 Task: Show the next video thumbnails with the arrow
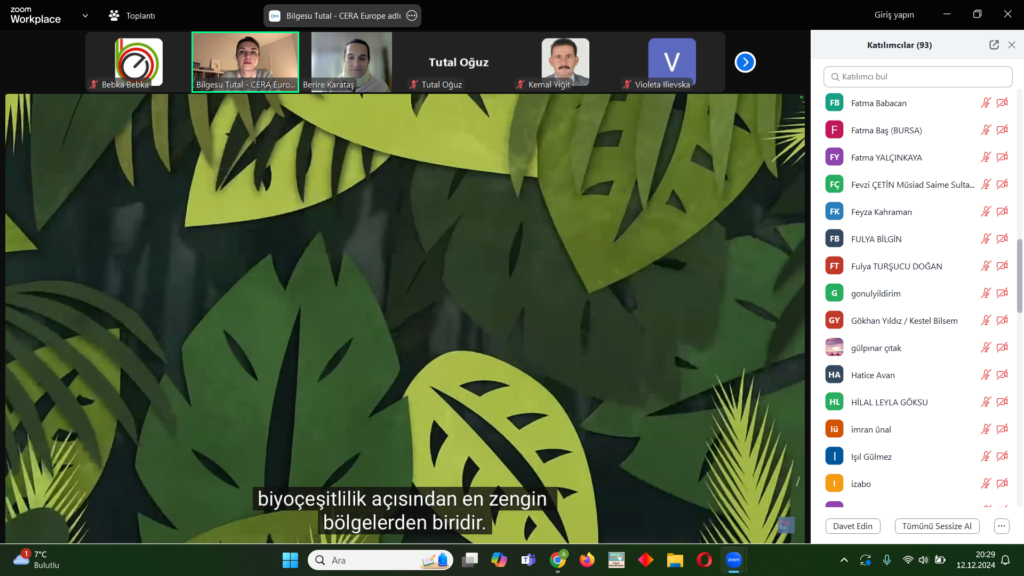[745, 62]
